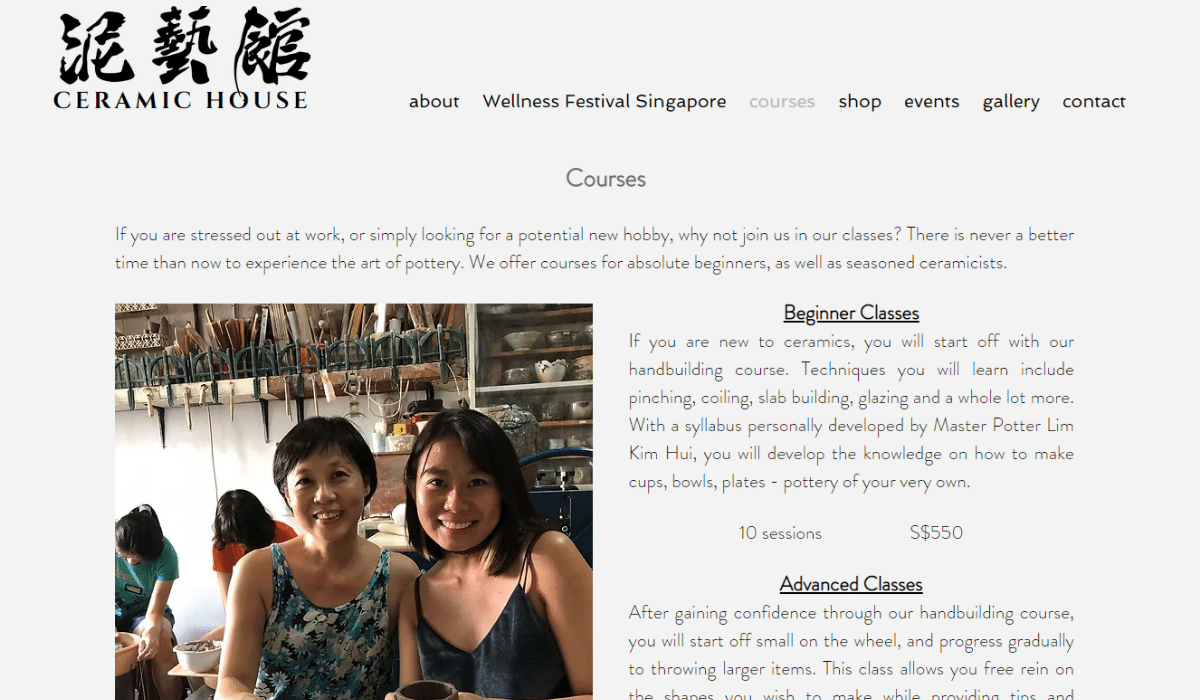The image size is (1200, 700).
Task: Open the shop page
Action: pyautogui.click(x=860, y=101)
